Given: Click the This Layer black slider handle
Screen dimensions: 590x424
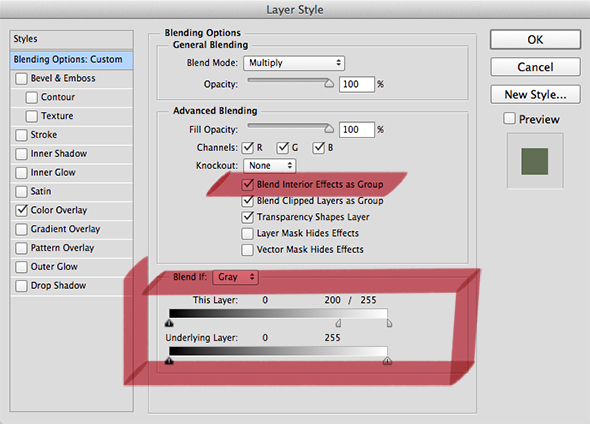Looking at the screenshot, I should tap(169, 323).
